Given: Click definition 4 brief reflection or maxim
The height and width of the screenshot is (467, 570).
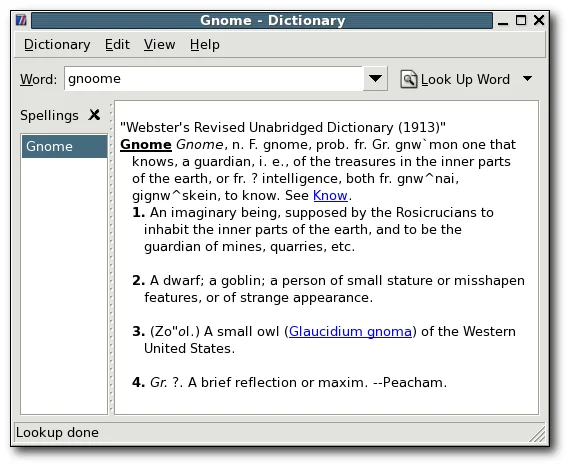Looking at the screenshot, I should pyautogui.click(x=289, y=382).
